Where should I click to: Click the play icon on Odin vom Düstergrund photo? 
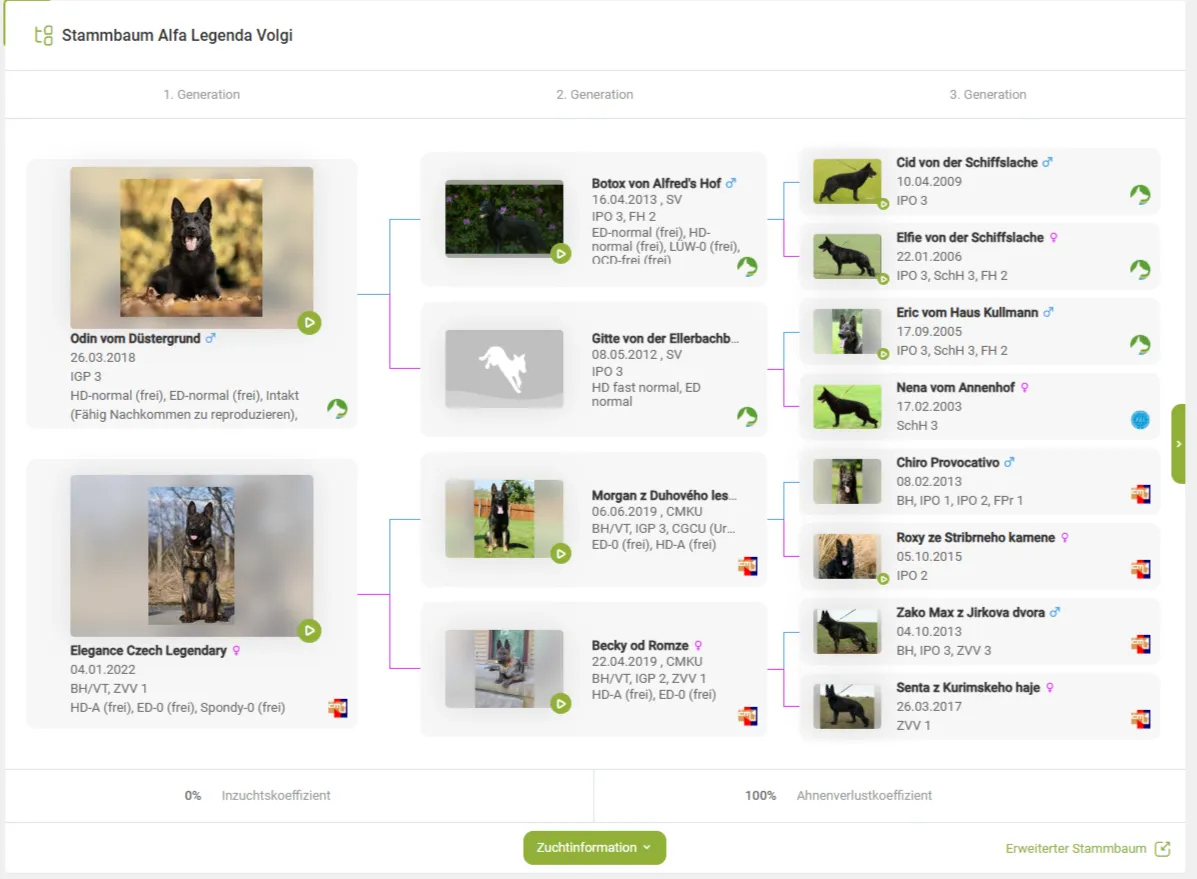309,322
